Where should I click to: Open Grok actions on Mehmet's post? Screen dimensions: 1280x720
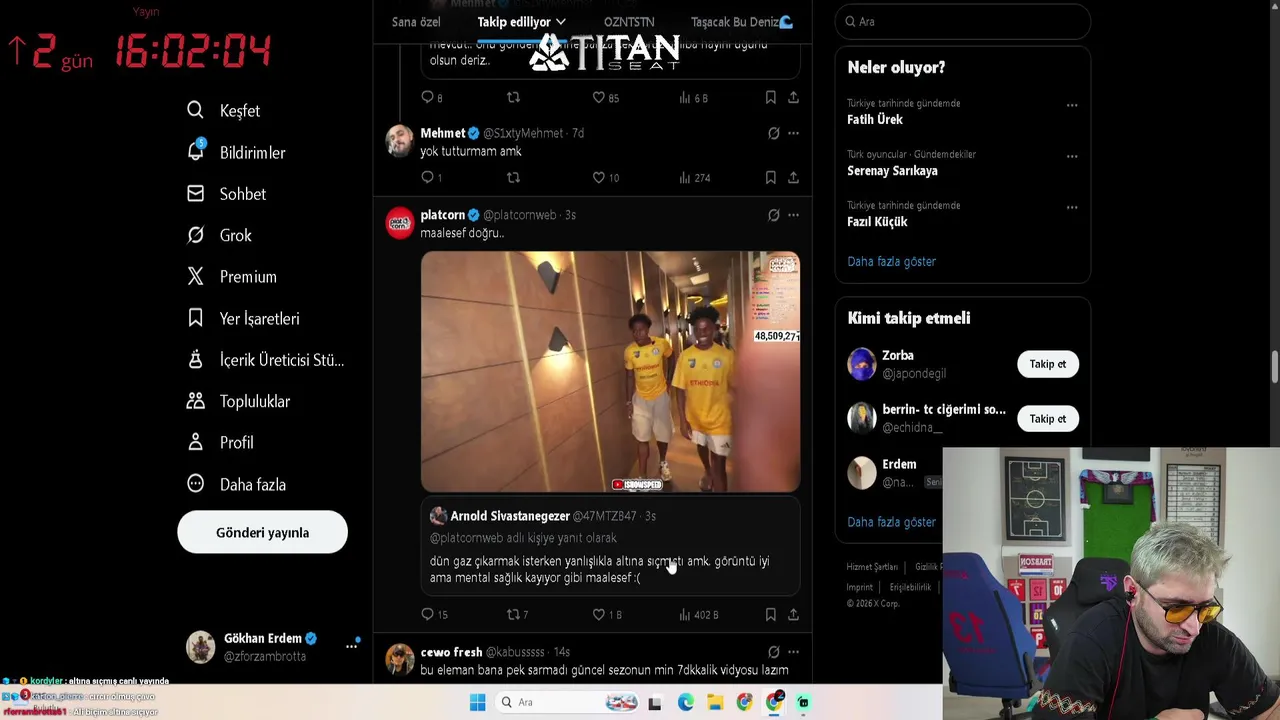point(773,133)
